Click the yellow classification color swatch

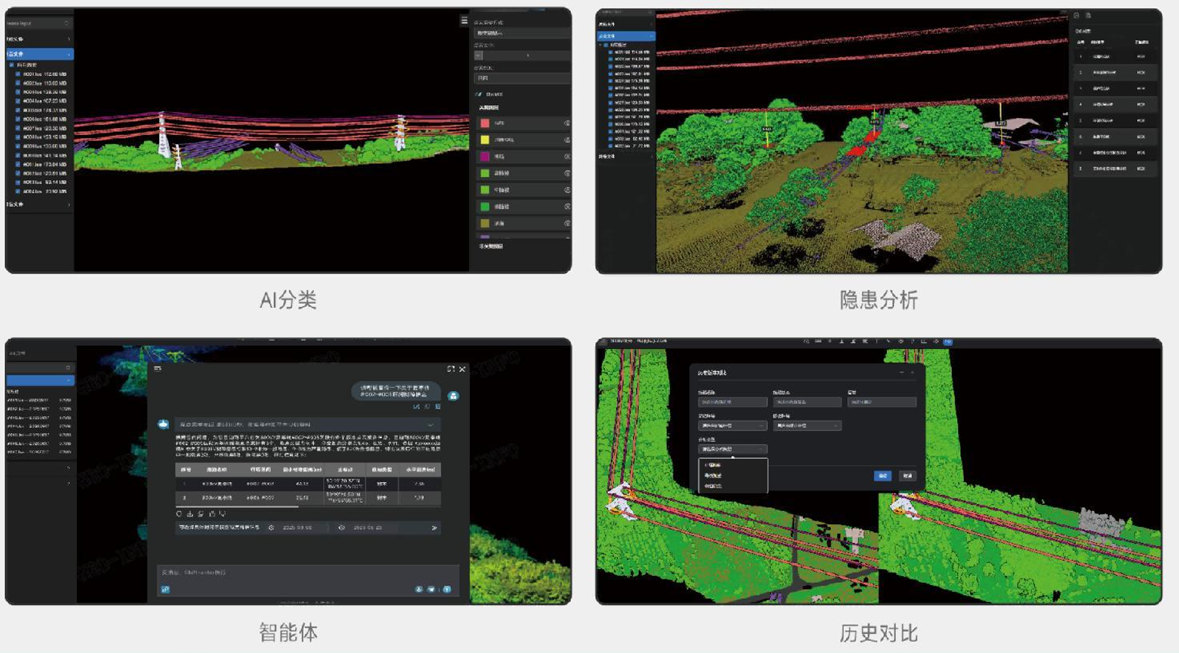click(485, 140)
